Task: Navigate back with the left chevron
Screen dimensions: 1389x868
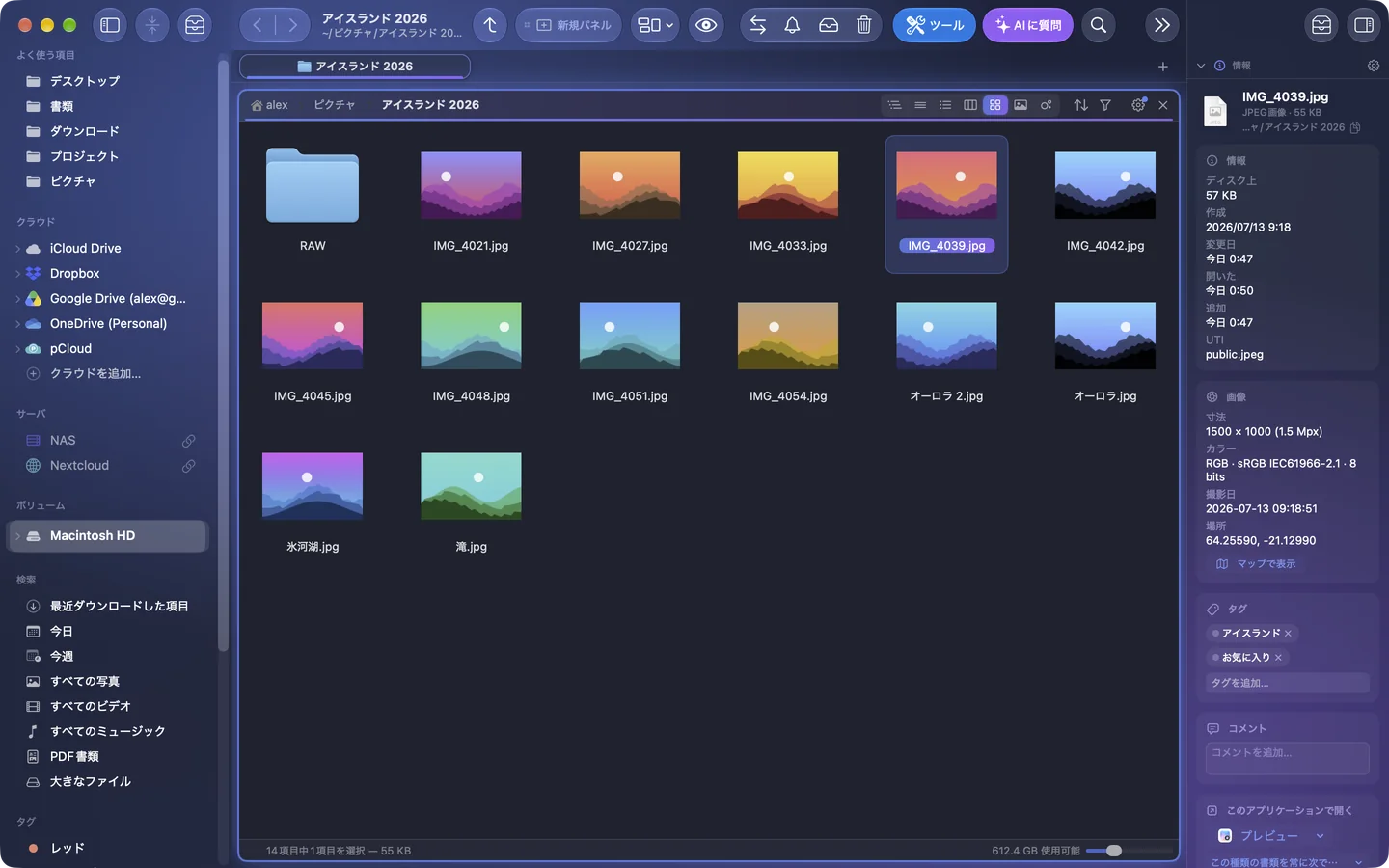Action: point(258,25)
